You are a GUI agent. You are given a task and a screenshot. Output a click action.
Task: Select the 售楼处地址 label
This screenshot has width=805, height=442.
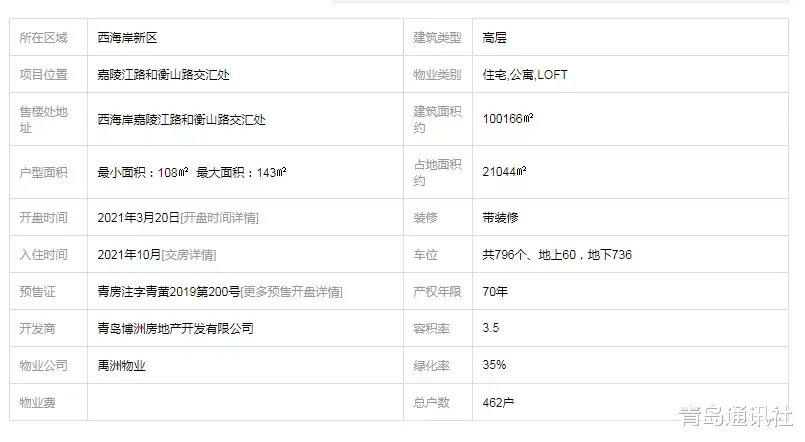click(x=44, y=120)
